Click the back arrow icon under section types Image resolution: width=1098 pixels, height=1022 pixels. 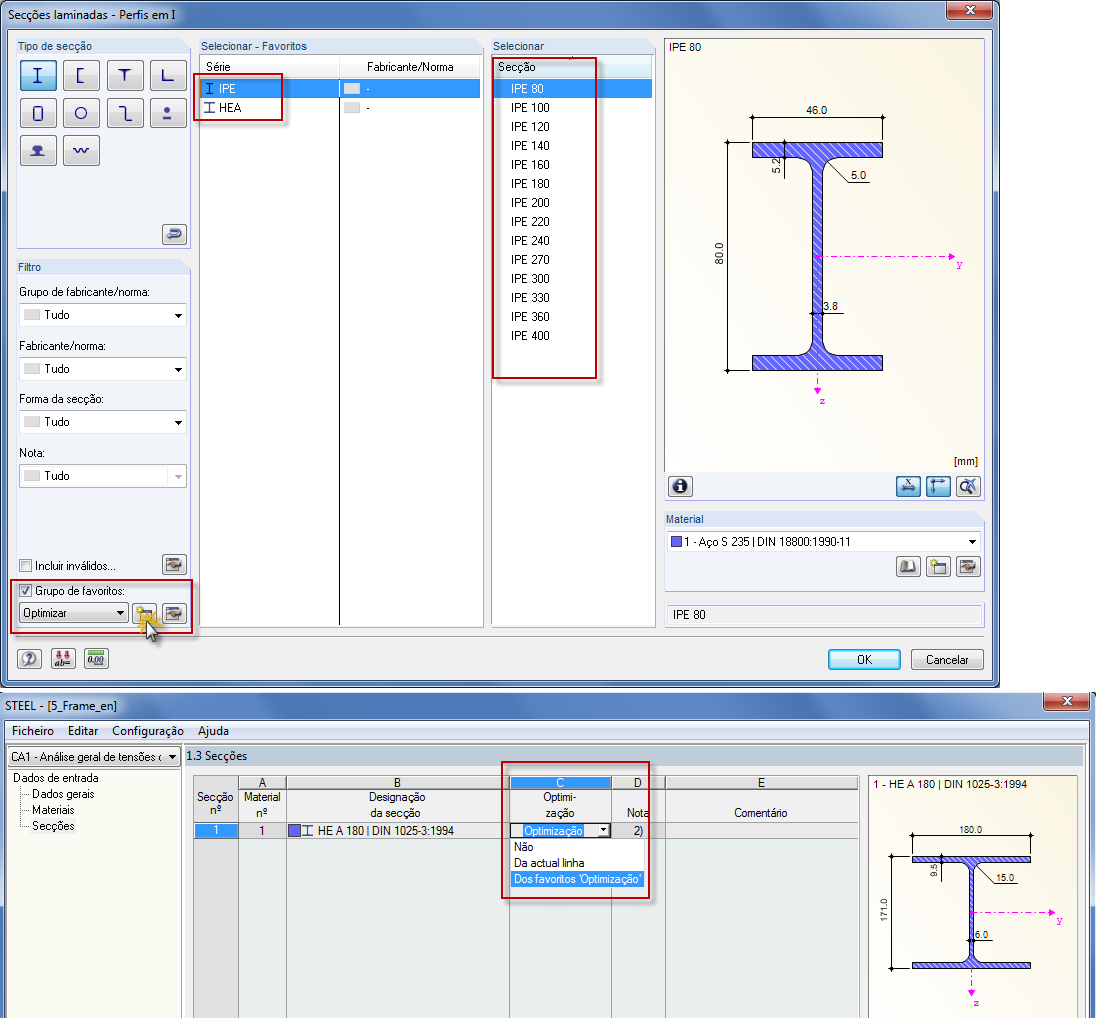point(174,234)
